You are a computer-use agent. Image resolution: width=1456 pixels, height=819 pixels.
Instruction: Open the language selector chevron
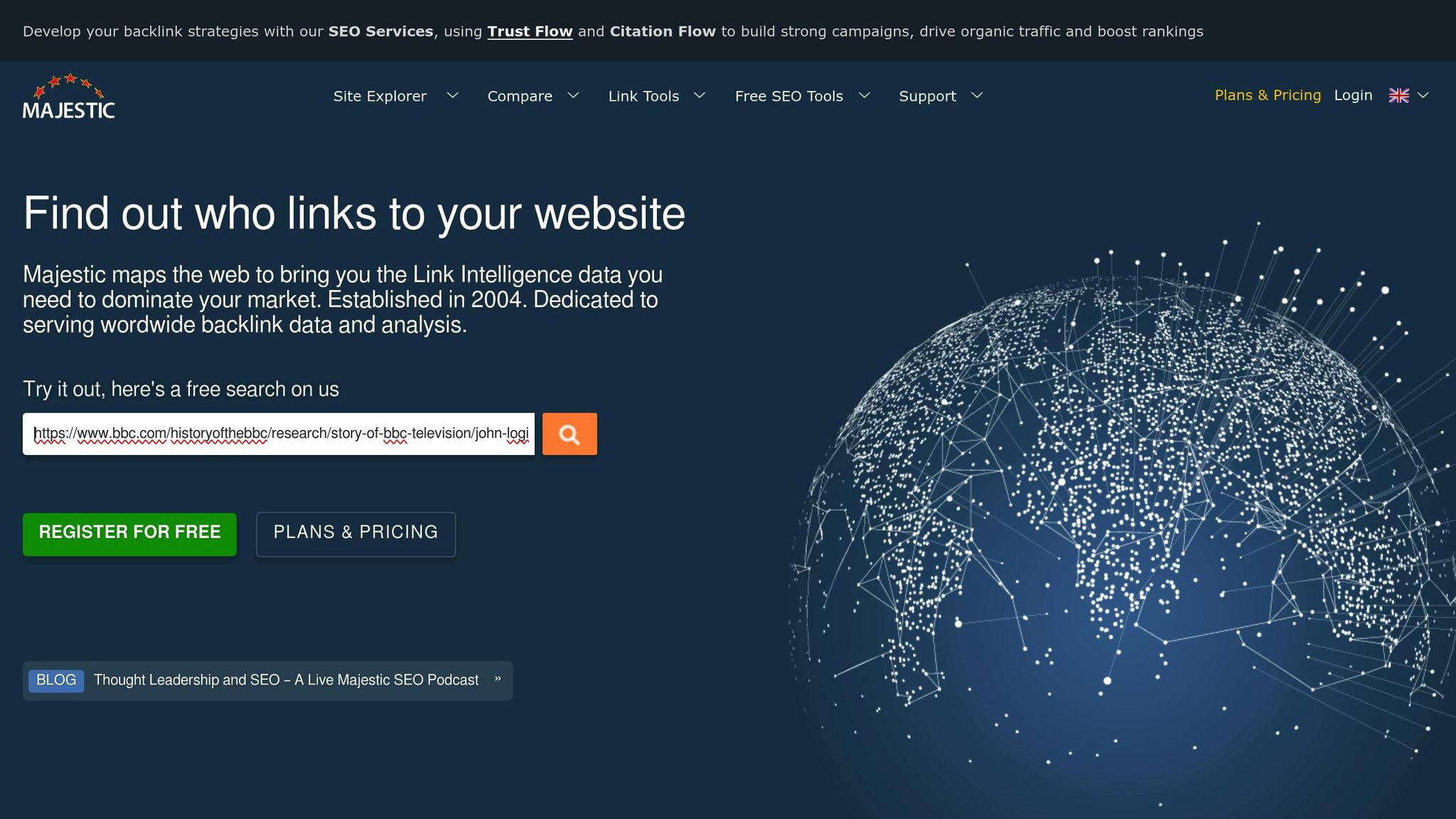click(x=1423, y=95)
